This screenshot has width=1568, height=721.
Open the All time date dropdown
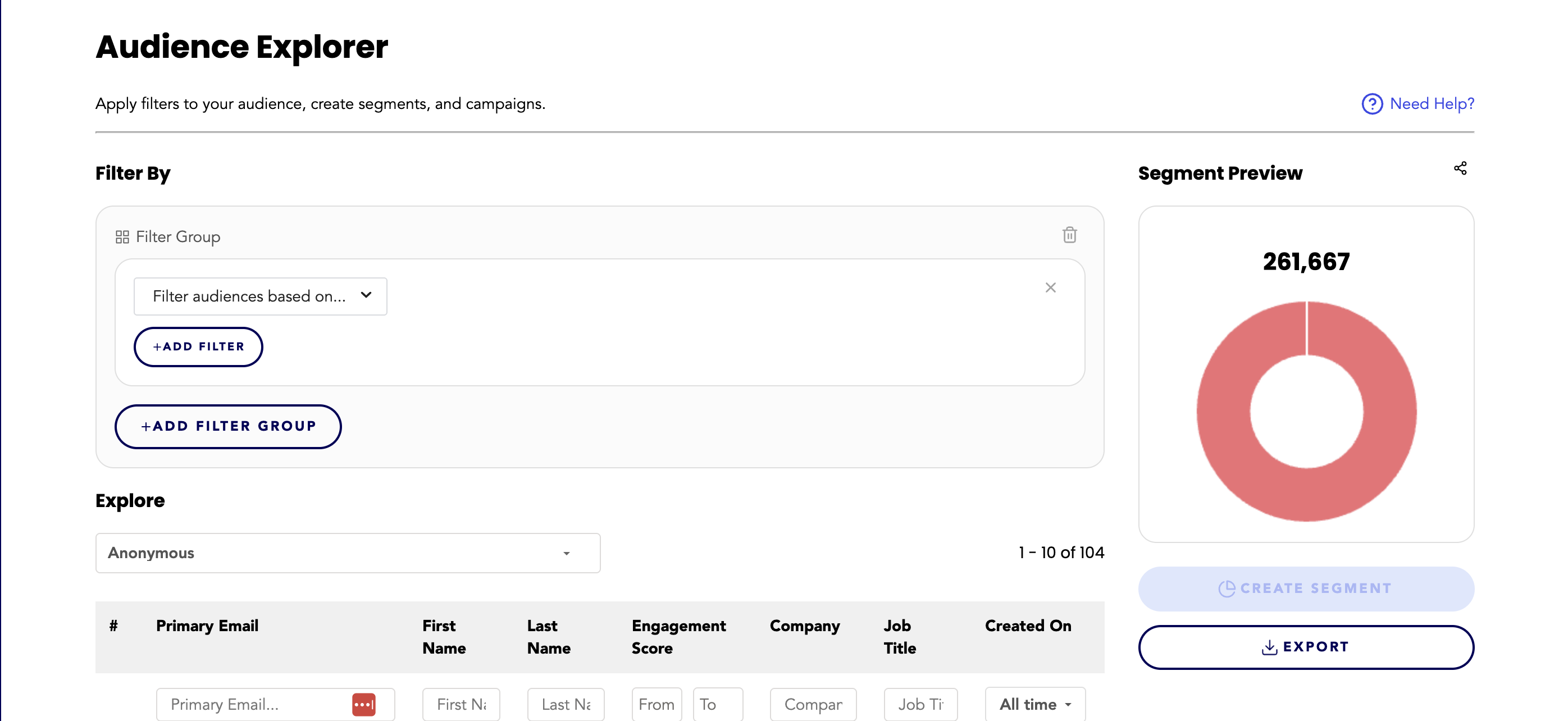coord(1035,705)
